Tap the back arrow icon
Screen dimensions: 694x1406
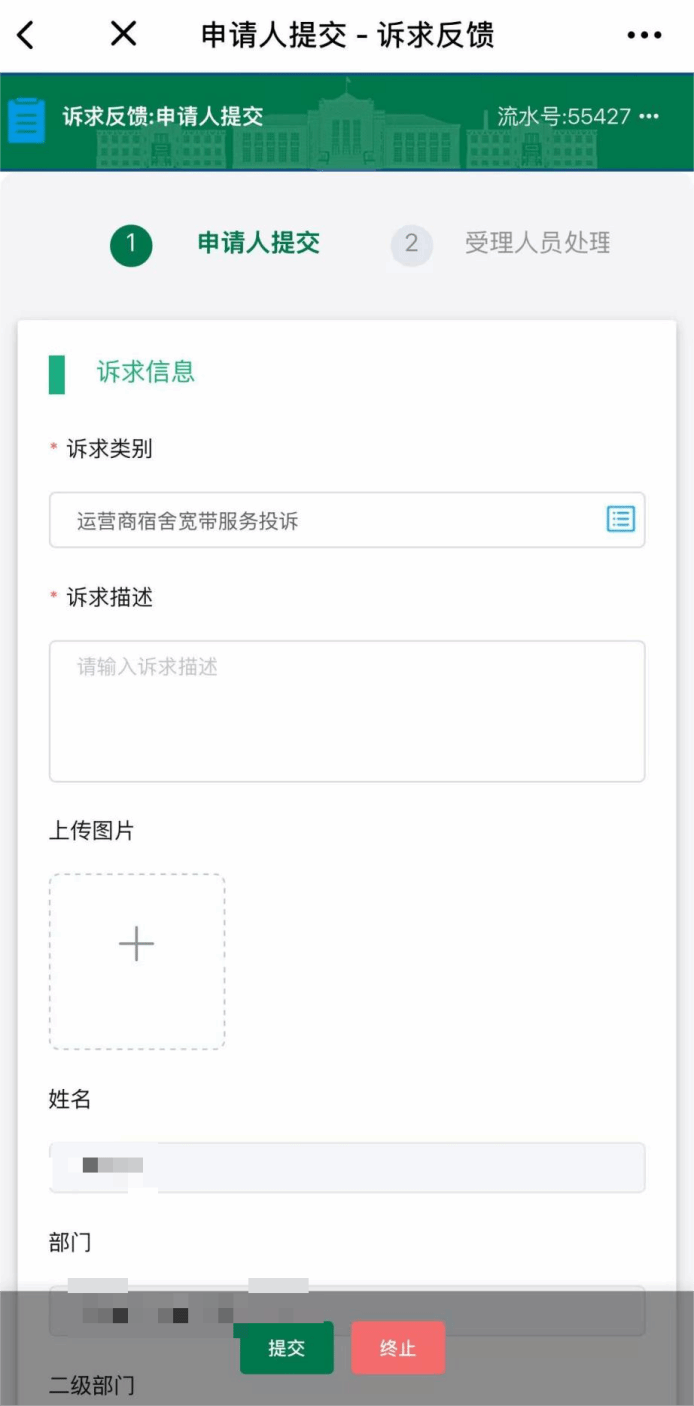[x=26, y=35]
